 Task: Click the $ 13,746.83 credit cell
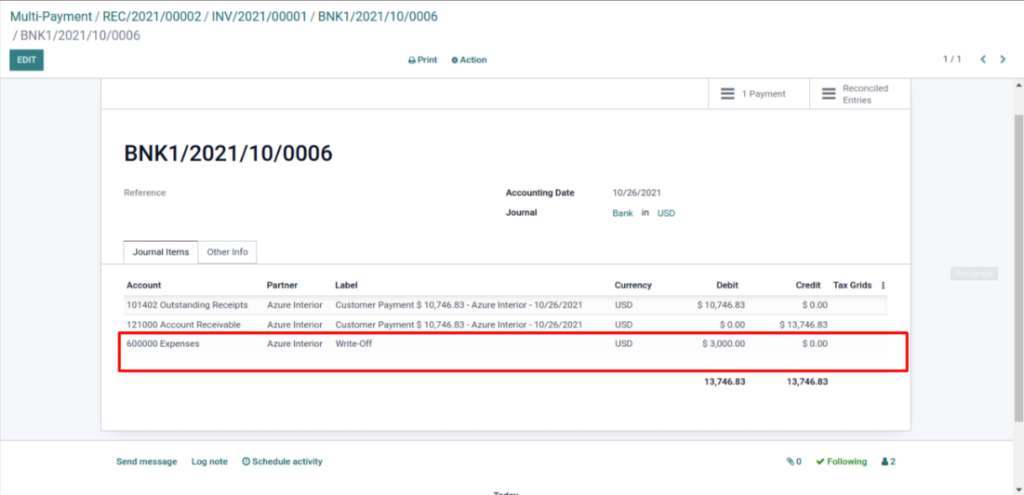(803, 325)
